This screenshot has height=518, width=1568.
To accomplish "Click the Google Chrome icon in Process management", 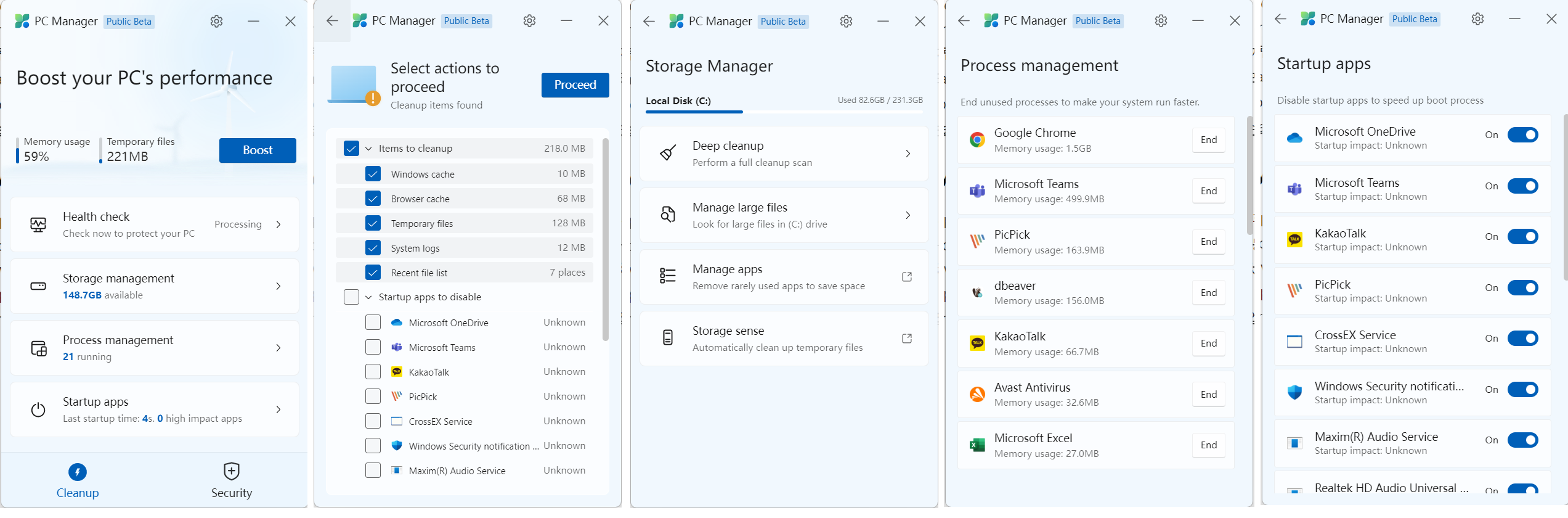I will [x=977, y=140].
